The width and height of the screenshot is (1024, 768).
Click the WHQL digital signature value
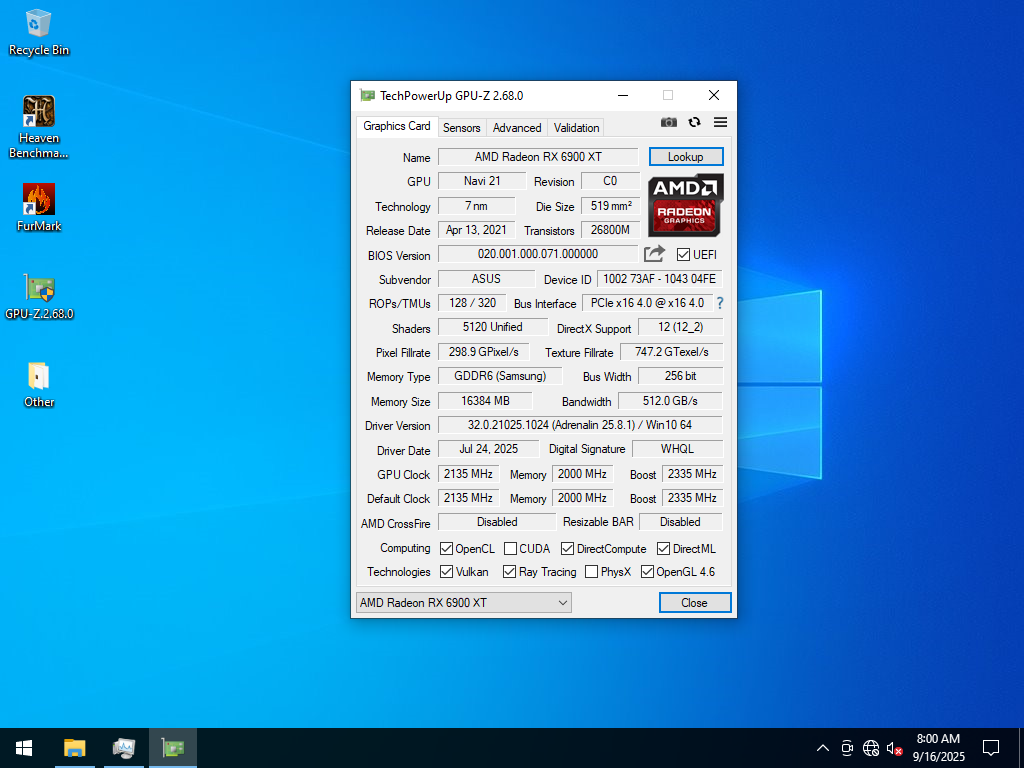pos(677,449)
